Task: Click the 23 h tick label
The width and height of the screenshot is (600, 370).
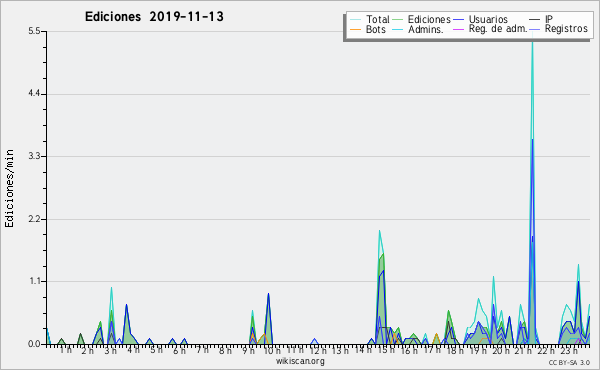Action: point(569,350)
